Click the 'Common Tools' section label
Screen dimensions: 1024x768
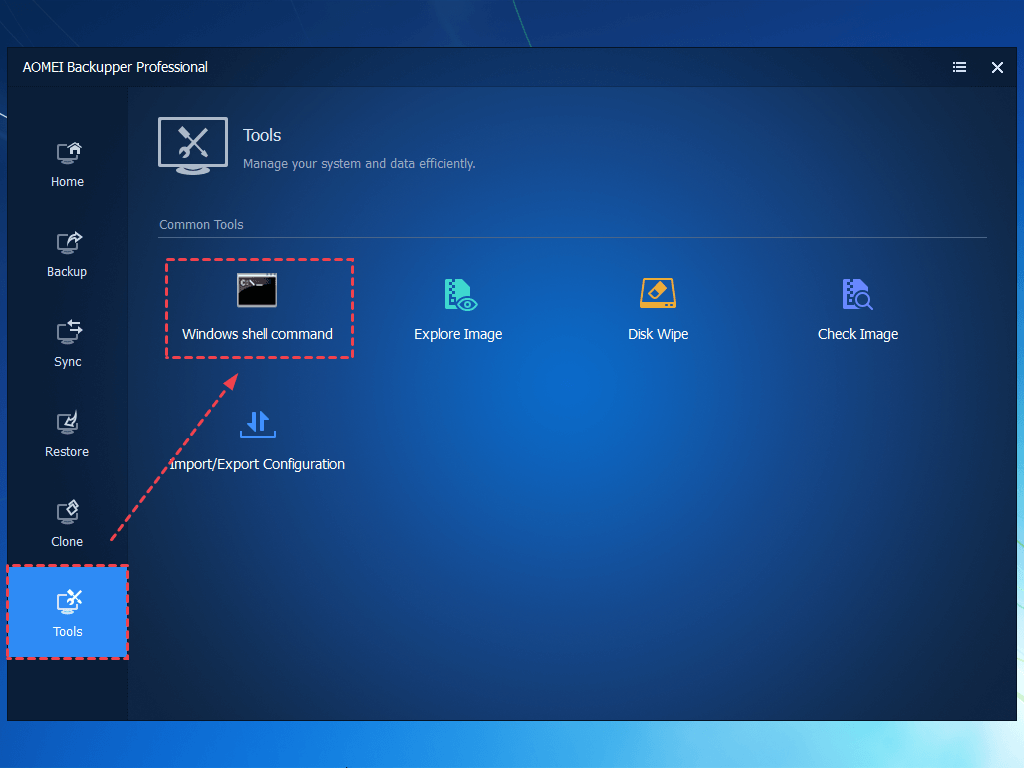tap(201, 225)
